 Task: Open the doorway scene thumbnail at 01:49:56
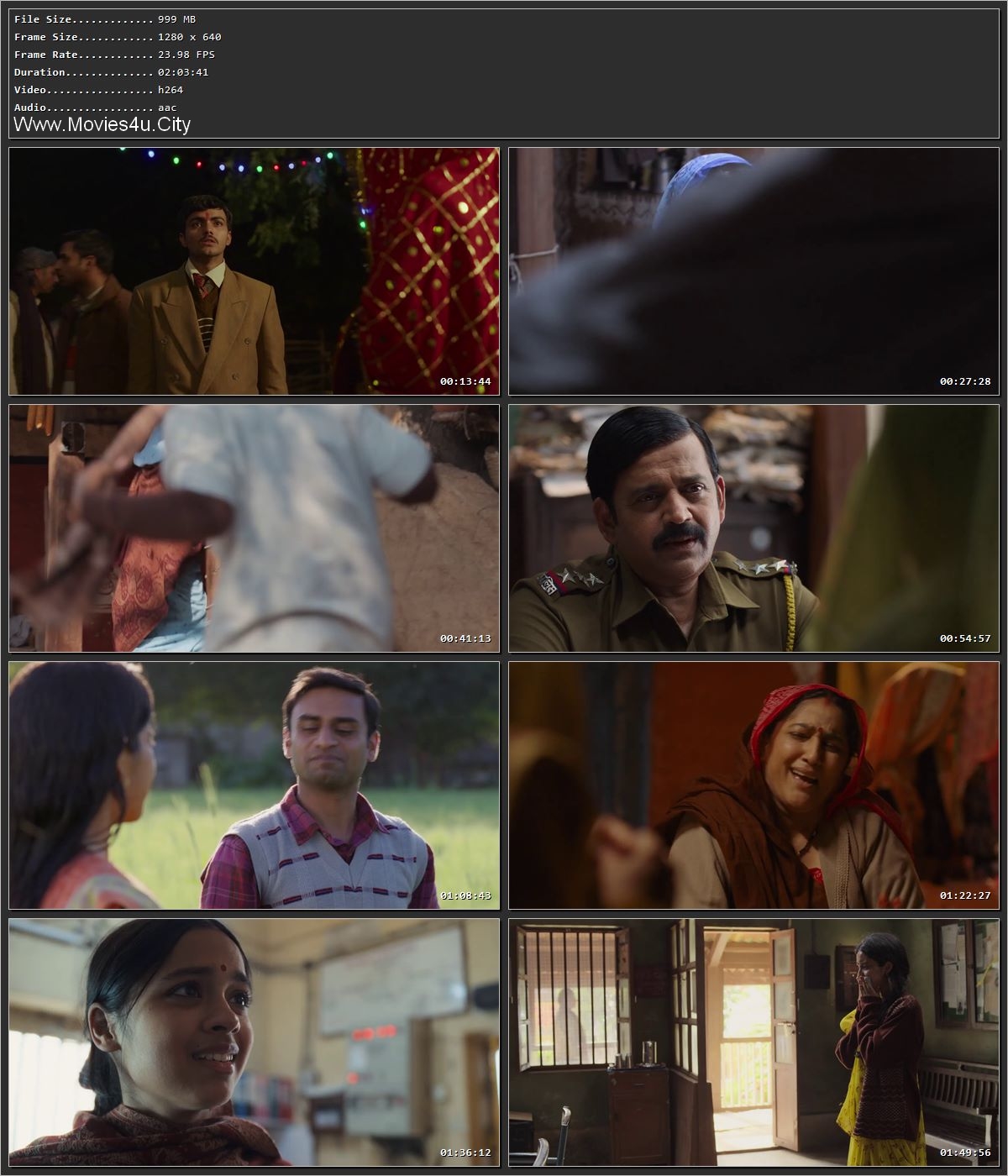click(x=752, y=1046)
